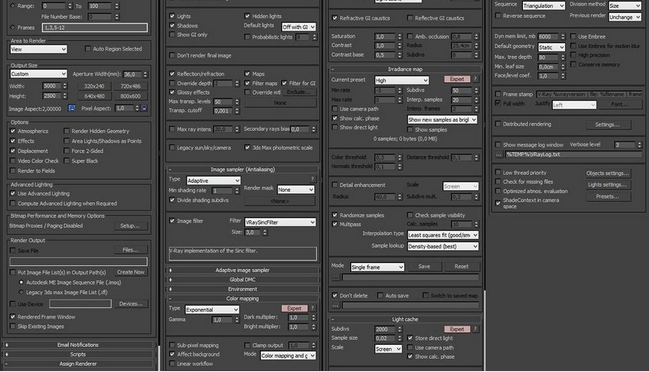The width and height of the screenshot is (649, 372).
Task: Open Sample lookup Density-based dropdown
Action: (x=442, y=246)
